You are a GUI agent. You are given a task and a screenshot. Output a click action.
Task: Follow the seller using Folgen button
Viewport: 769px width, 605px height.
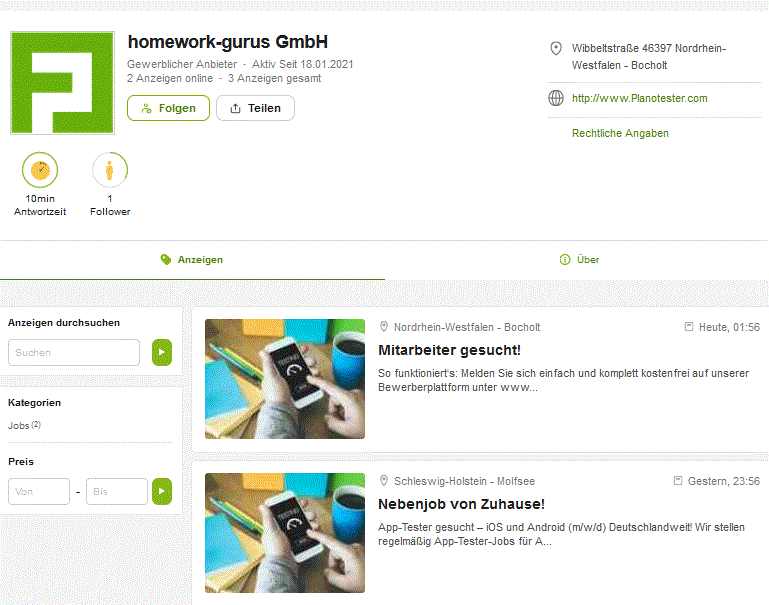(168, 108)
